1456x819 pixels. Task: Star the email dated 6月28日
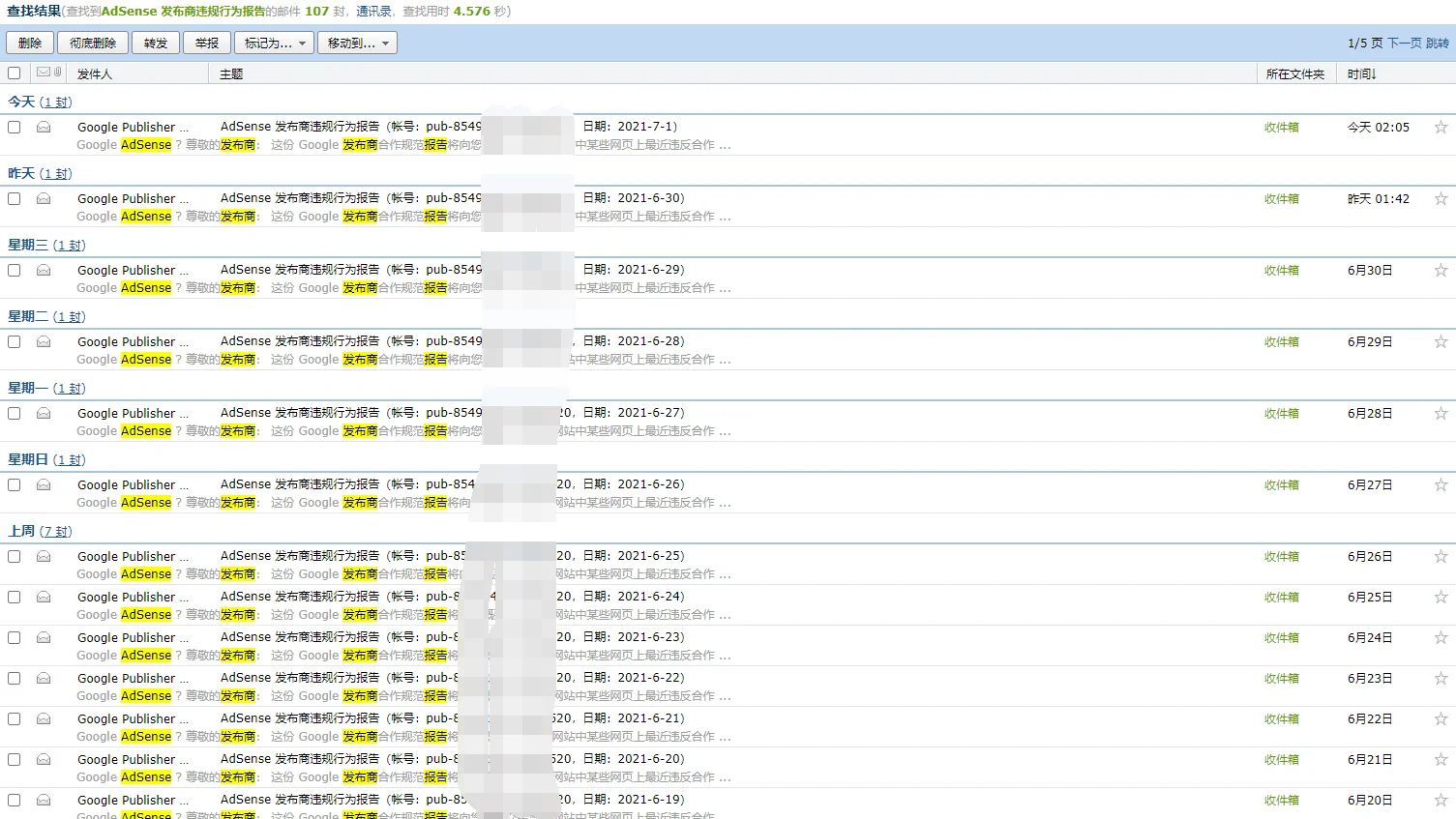point(1441,413)
